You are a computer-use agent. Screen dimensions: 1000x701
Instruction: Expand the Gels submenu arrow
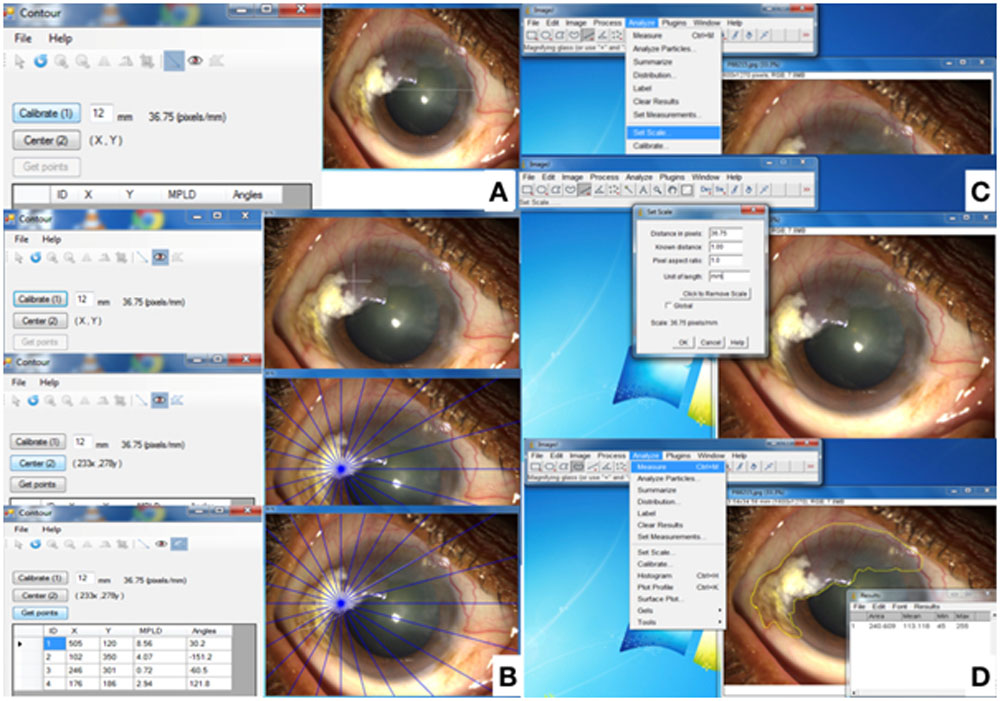[x=721, y=610]
